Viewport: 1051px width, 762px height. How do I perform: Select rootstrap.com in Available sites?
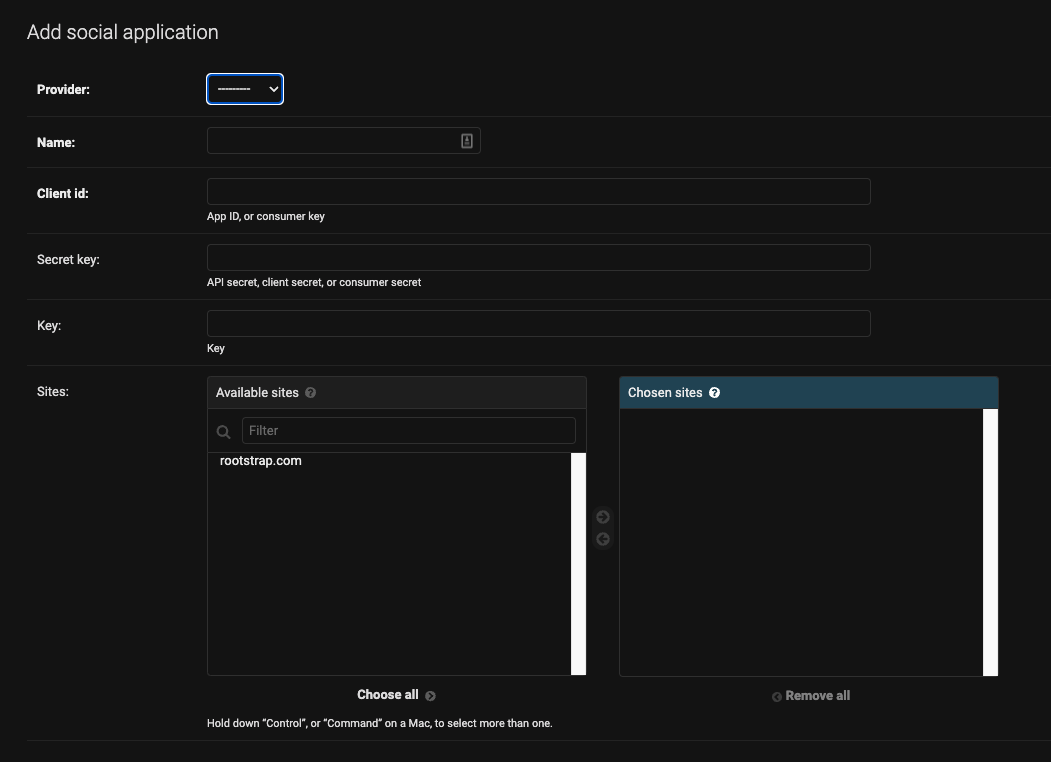point(261,461)
